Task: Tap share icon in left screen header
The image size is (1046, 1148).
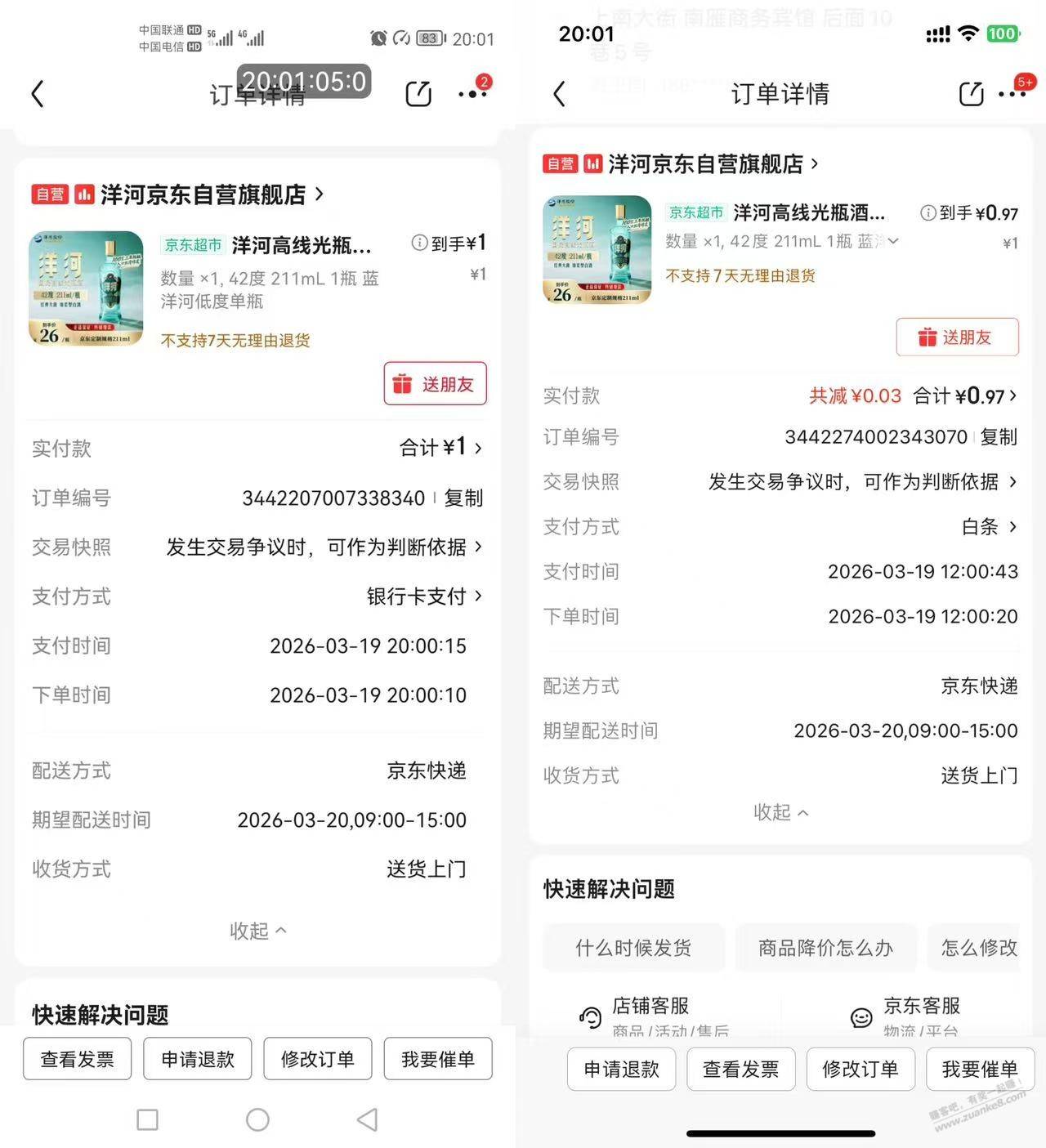Action: (x=418, y=94)
